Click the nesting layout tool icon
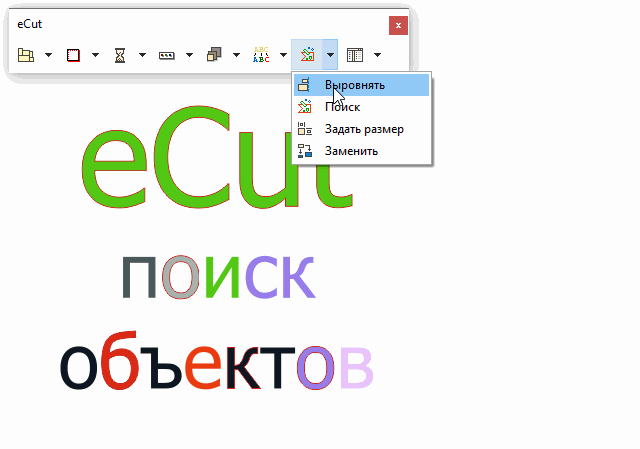 [x=26, y=55]
